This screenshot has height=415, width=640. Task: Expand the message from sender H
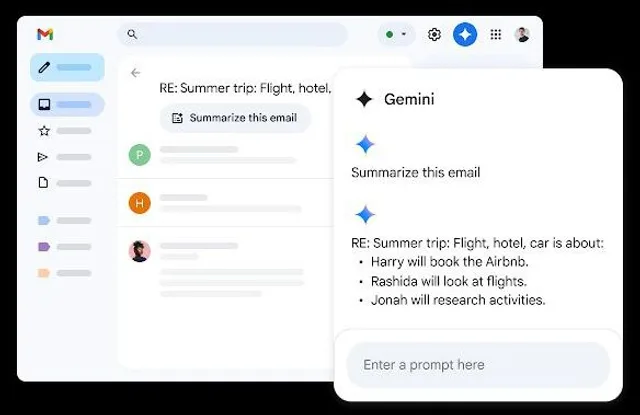point(227,203)
